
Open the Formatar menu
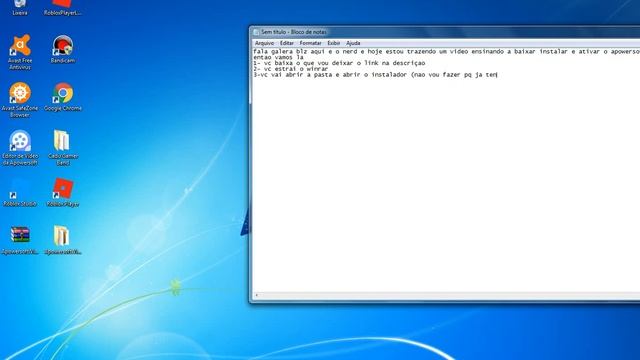[310, 43]
